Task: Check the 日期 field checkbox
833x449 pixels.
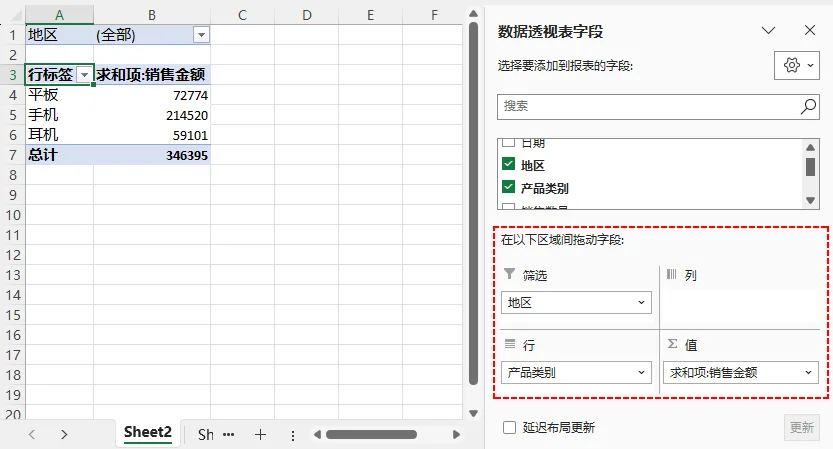Action: tap(508, 142)
